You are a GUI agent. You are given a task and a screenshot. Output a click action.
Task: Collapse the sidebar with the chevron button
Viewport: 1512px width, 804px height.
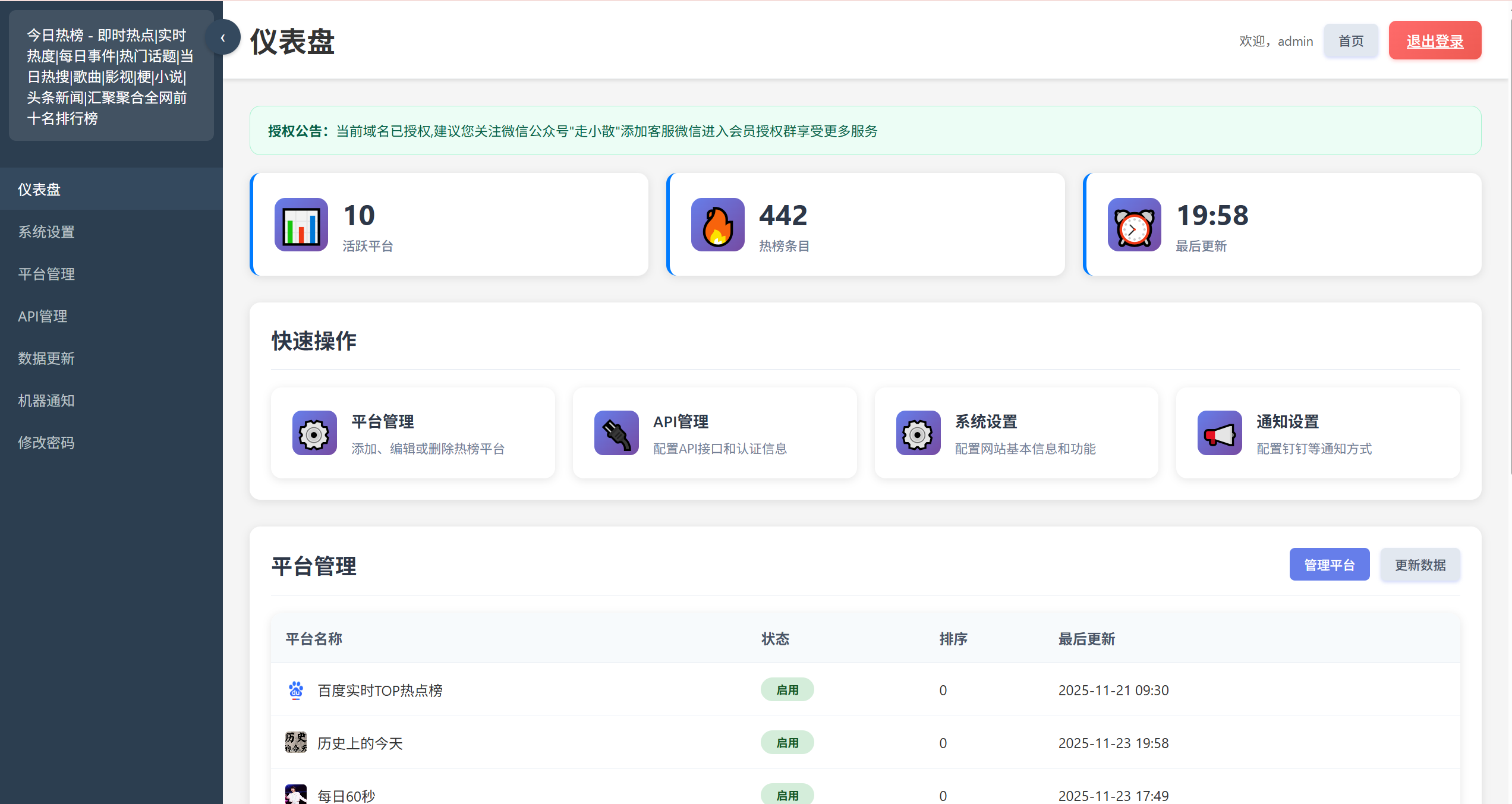(223, 37)
